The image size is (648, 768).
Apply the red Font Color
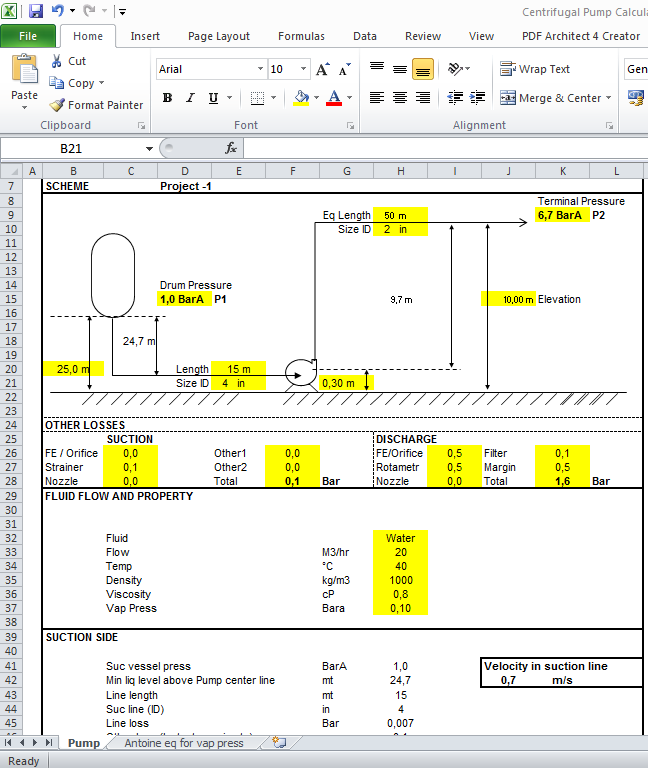tap(334, 98)
